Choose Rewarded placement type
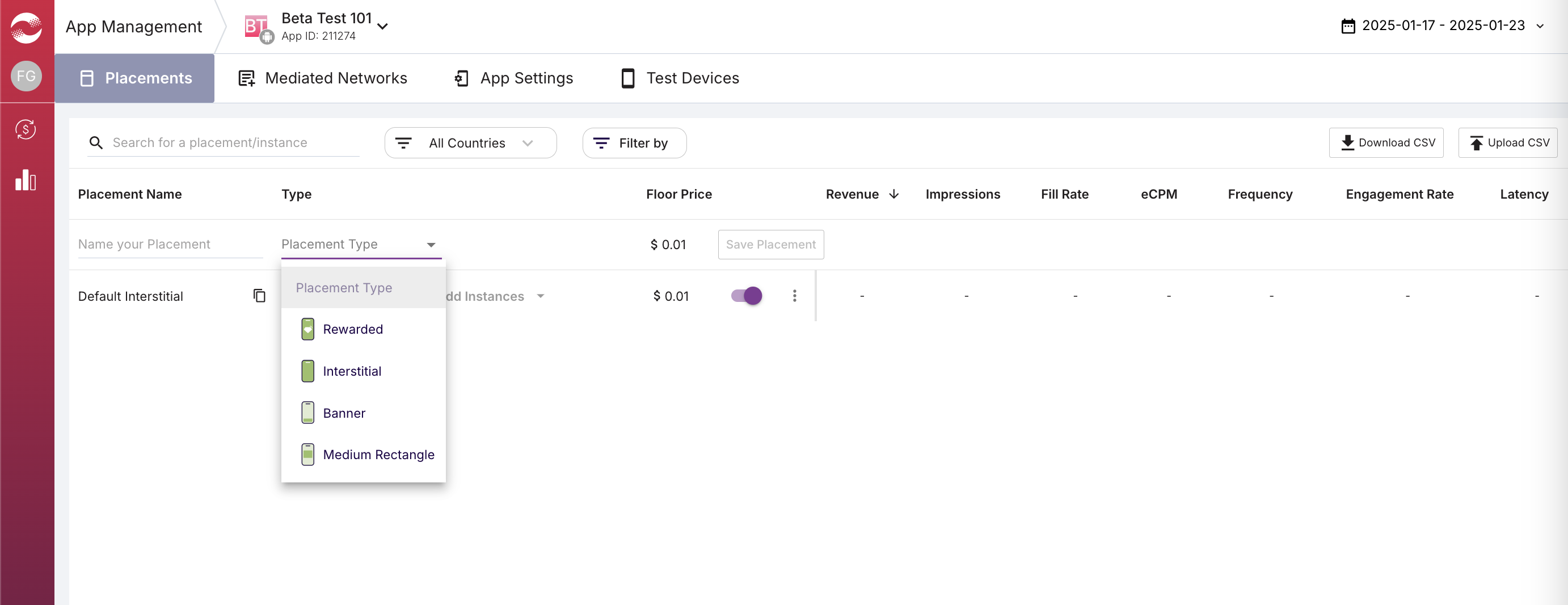This screenshot has height=605, width=1568. pyautogui.click(x=352, y=329)
